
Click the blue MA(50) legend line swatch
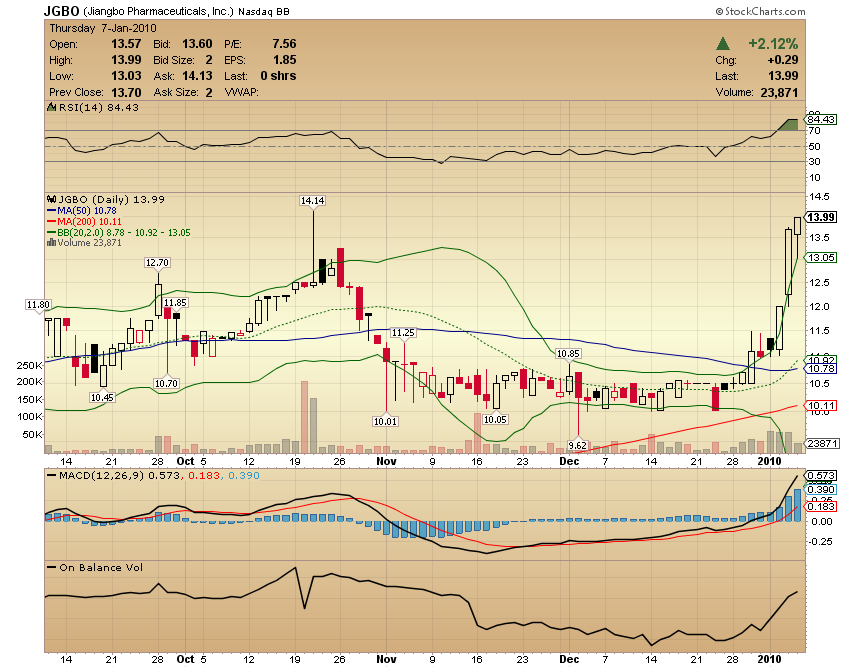pyautogui.click(x=51, y=210)
